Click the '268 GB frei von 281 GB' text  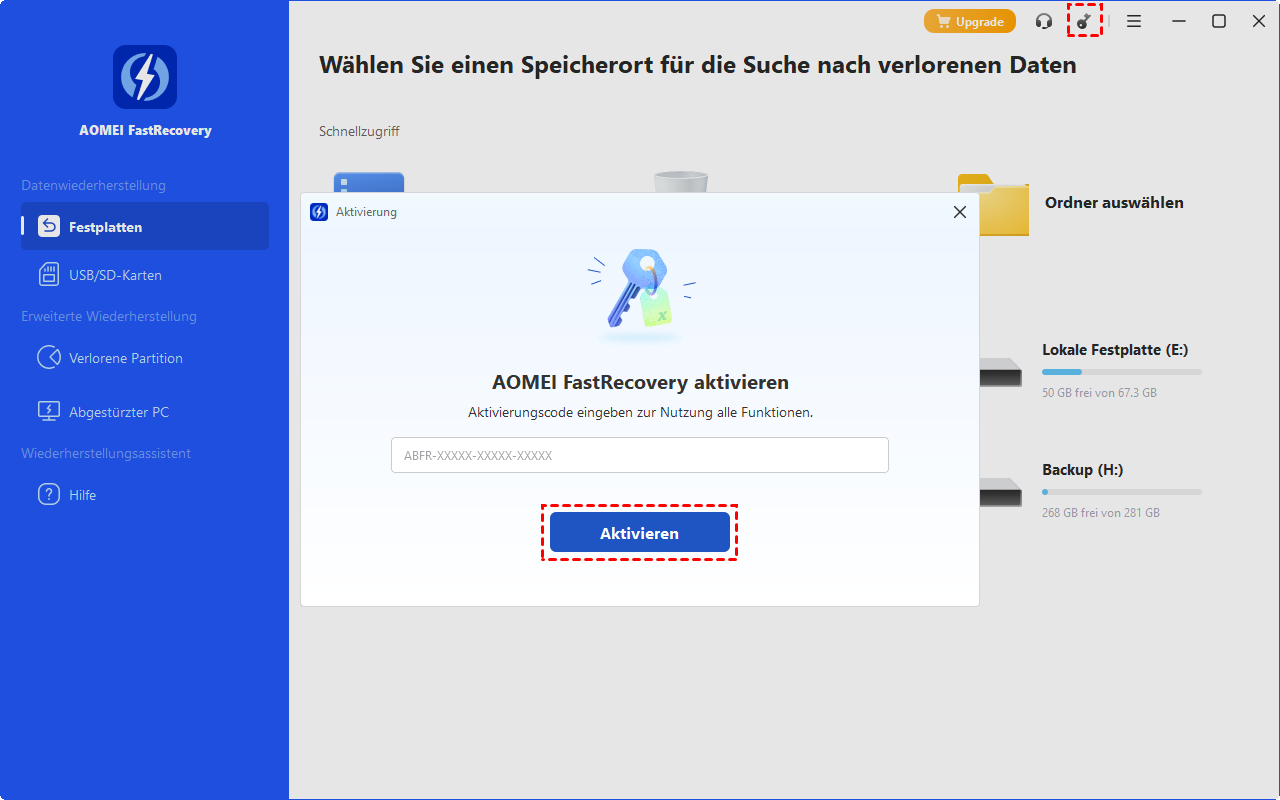1101,513
